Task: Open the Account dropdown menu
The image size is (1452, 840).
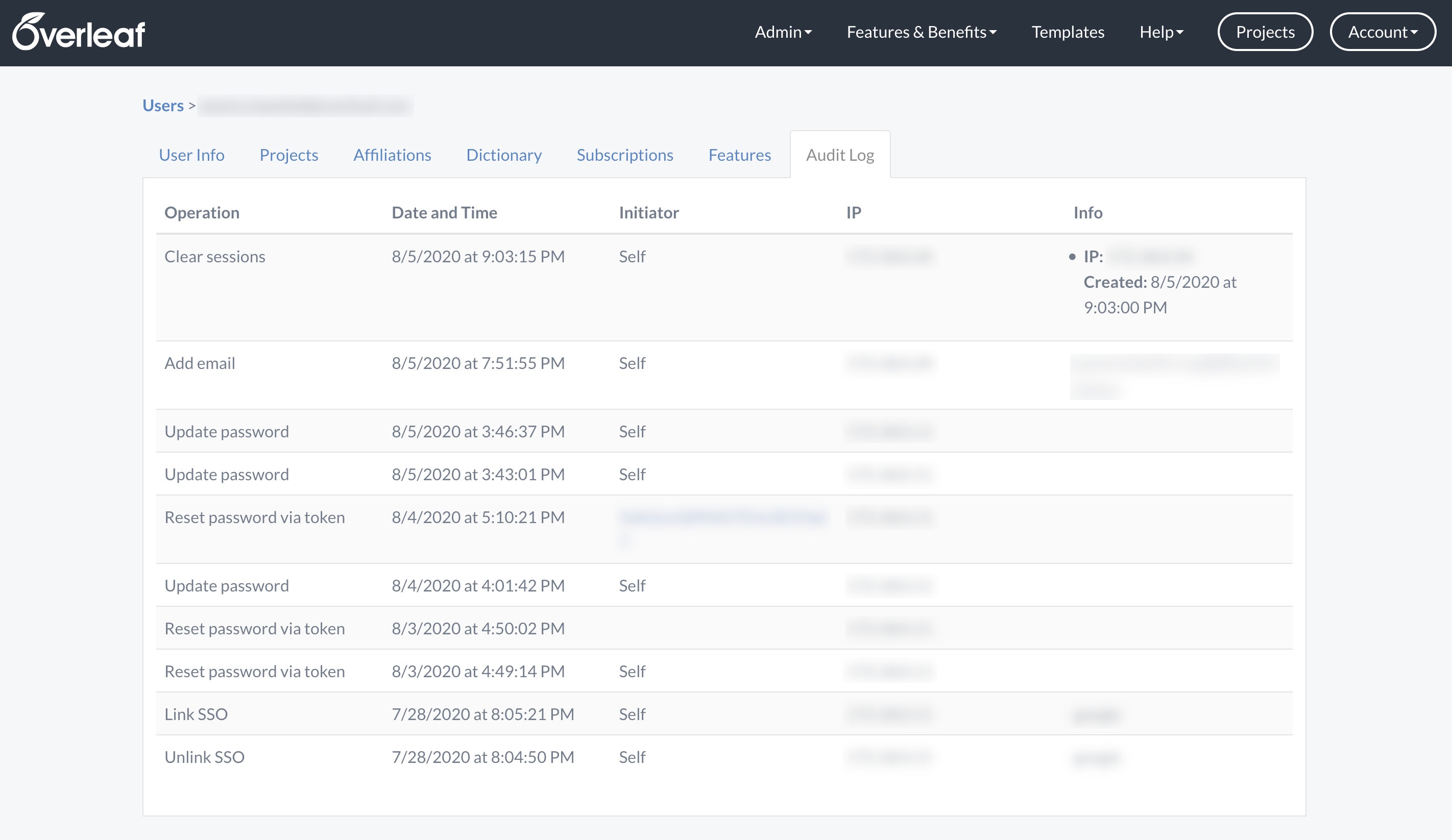Action: pos(1382,32)
